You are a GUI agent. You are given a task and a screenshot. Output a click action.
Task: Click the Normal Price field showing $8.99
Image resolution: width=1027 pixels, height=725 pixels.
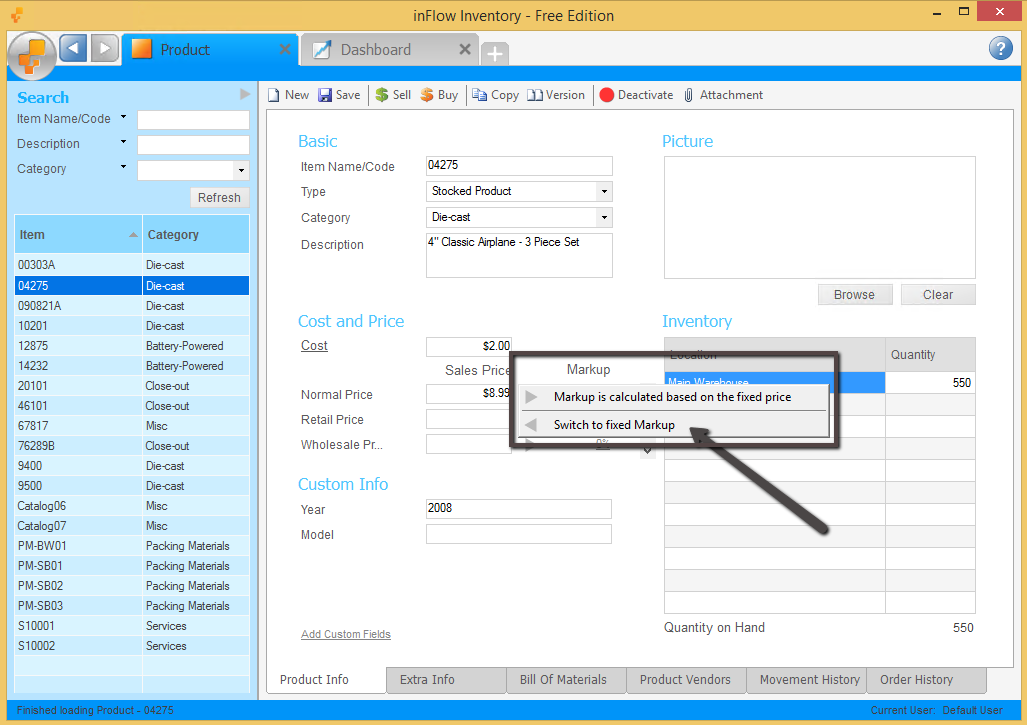click(x=469, y=394)
